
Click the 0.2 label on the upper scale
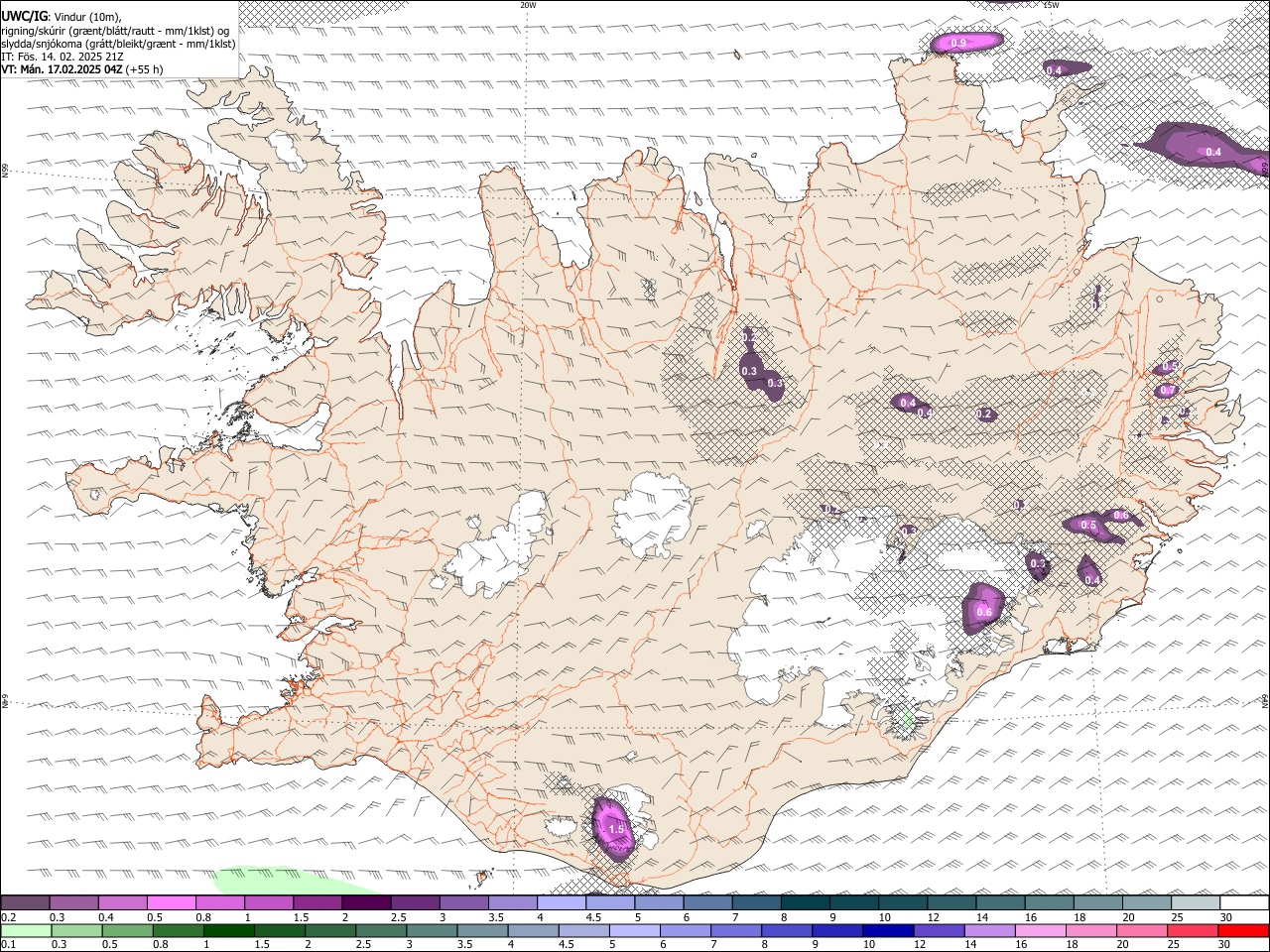[x=7, y=917]
